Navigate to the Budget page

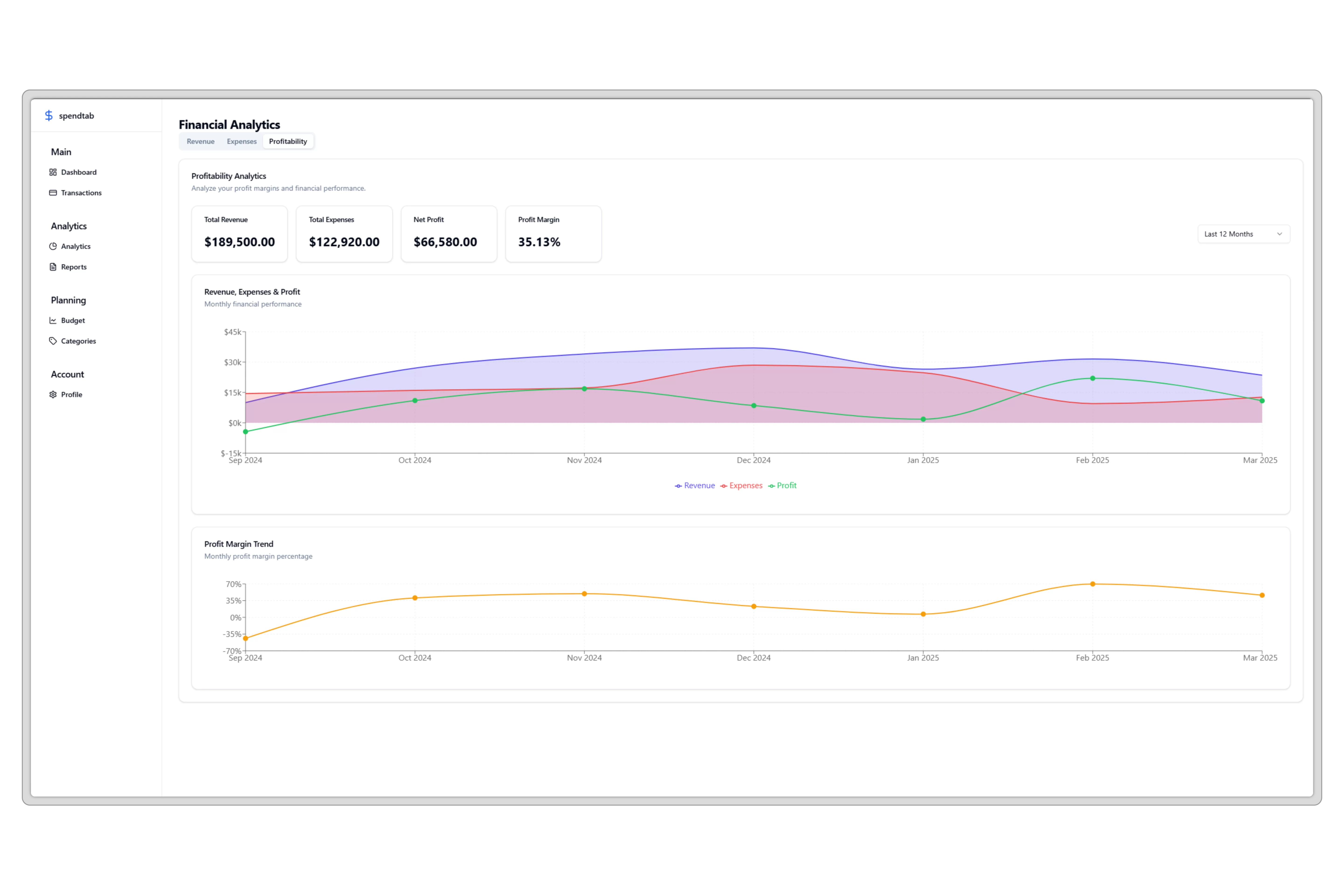(73, 321)
